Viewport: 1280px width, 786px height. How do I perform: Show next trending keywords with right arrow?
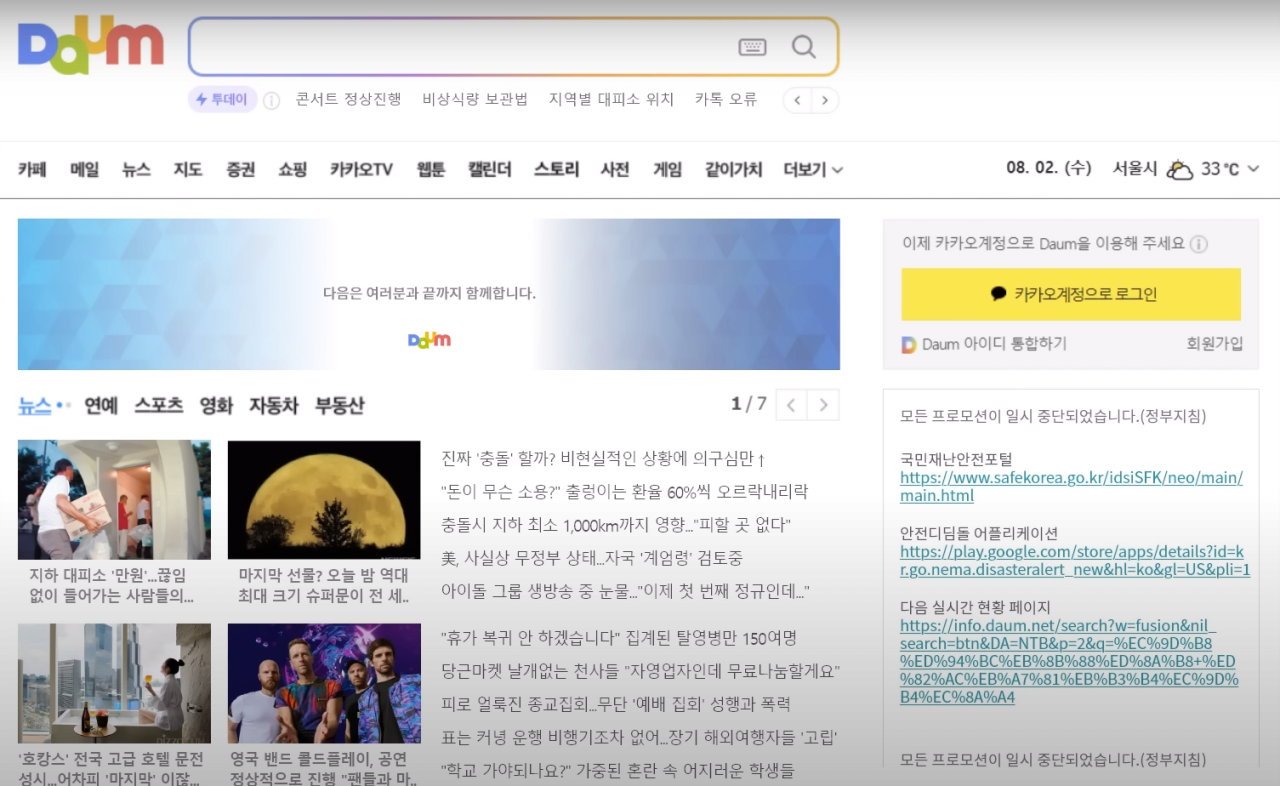tap(825, 100)
